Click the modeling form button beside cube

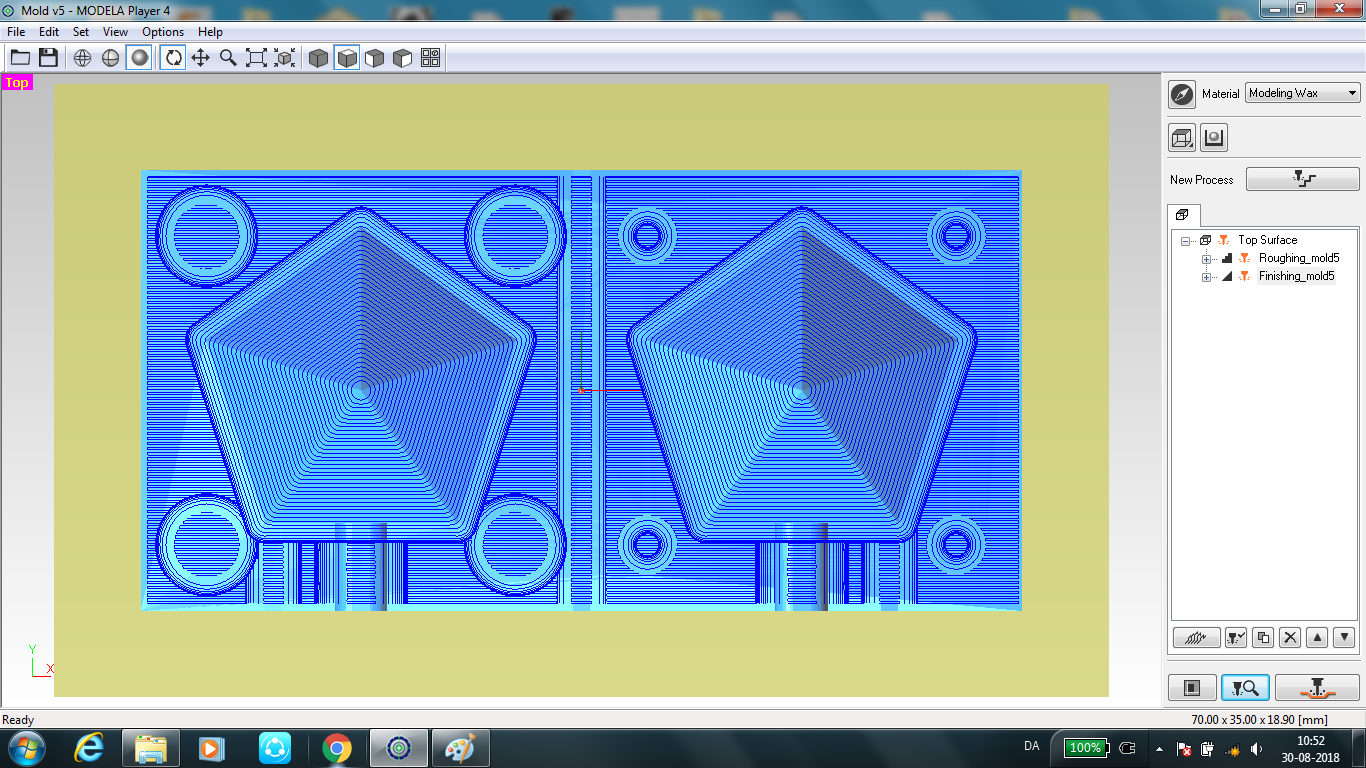click(1214, 138)
